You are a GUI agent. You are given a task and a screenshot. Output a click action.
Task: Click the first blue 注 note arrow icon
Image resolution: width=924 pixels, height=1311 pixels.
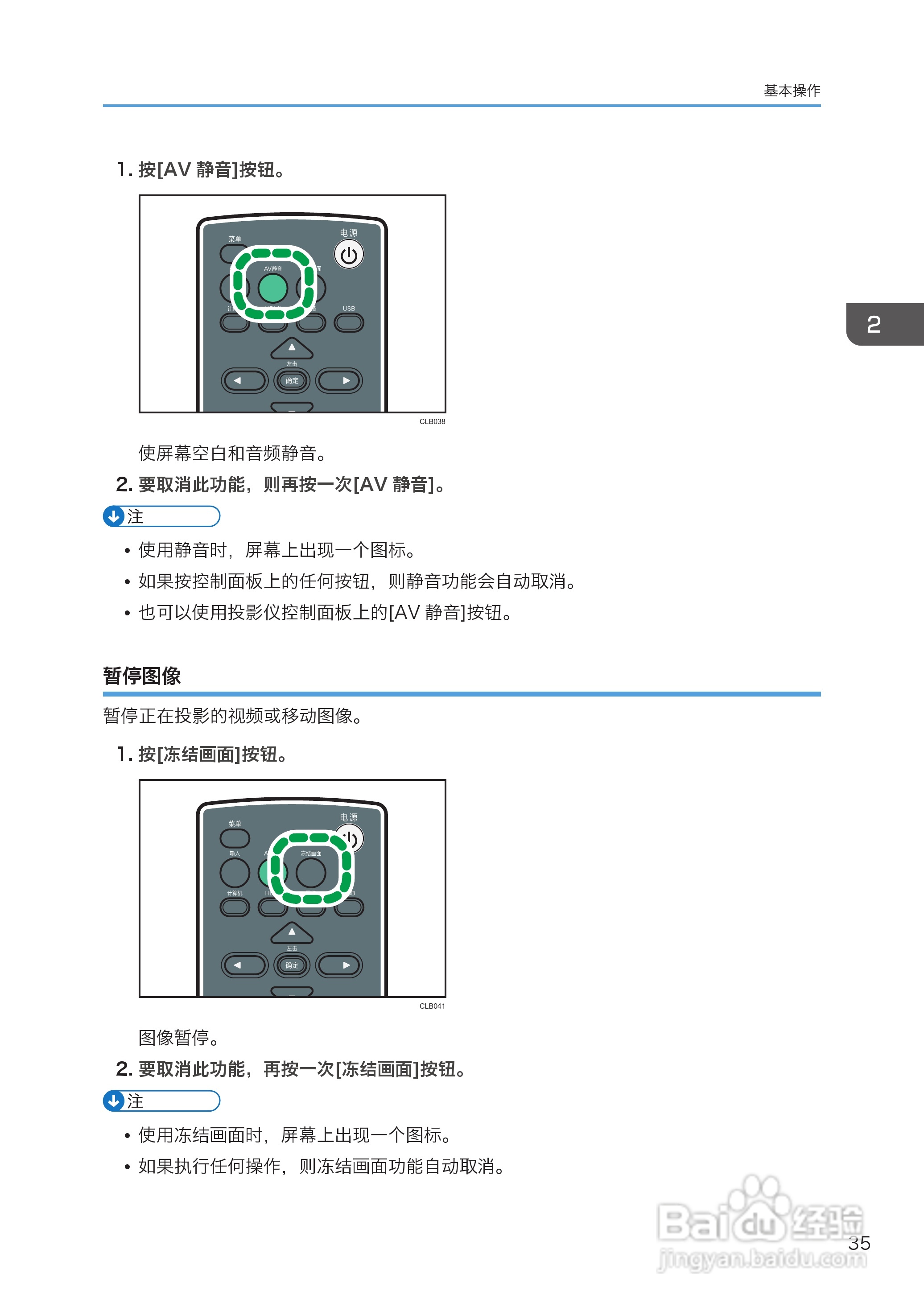click(x=114, y=516)
